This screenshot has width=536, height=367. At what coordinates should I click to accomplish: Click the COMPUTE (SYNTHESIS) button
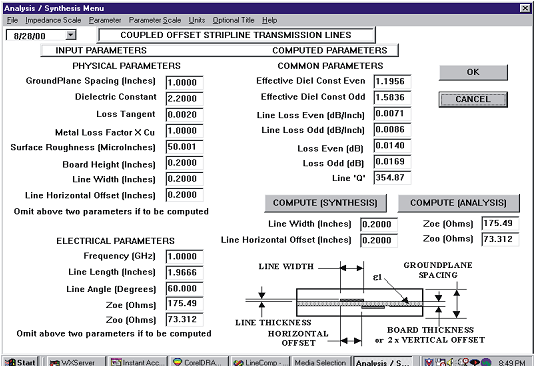point(325,203)
